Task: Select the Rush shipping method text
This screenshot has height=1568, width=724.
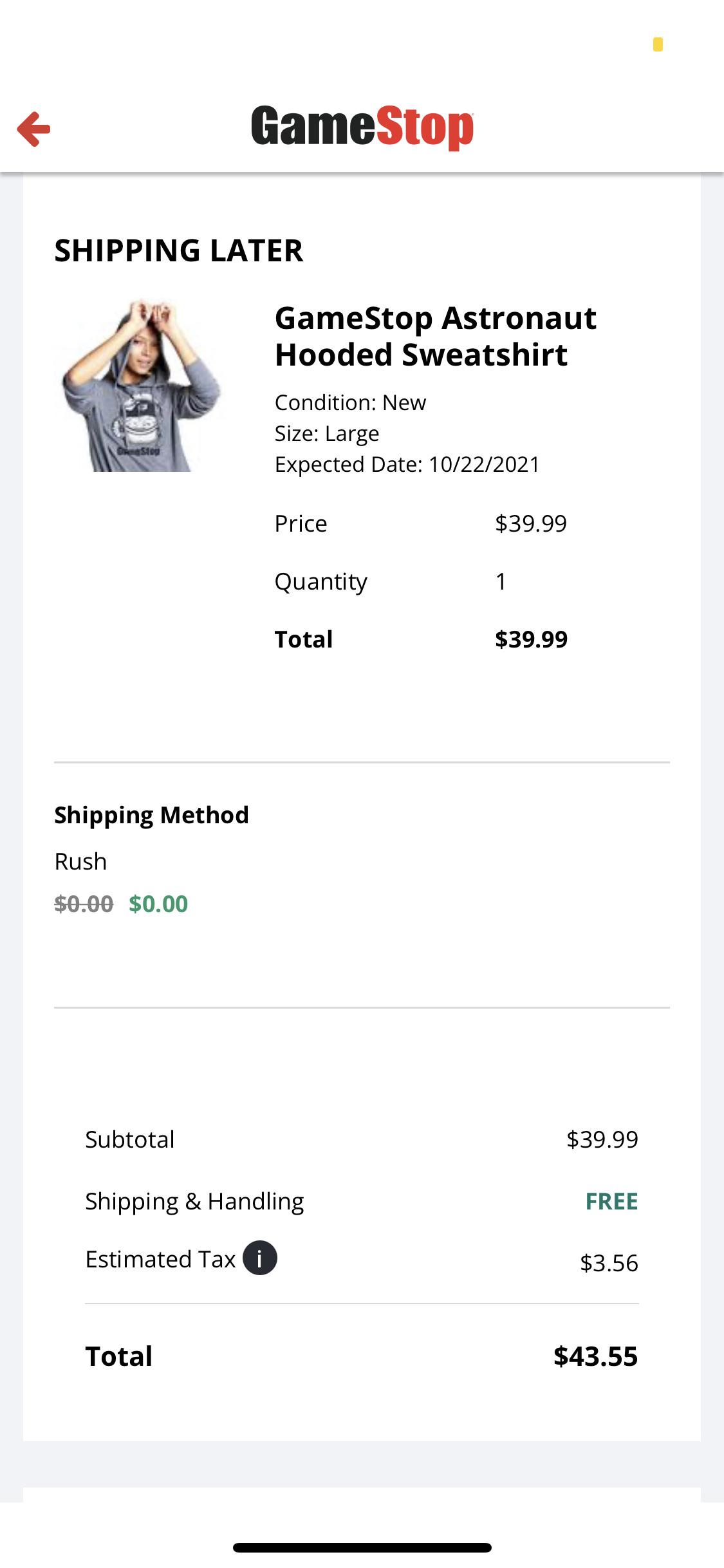Action: (x=80, y=861)
